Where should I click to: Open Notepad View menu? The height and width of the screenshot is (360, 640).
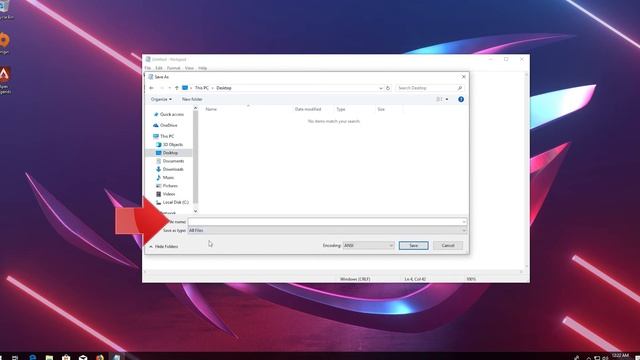[189, 68]
